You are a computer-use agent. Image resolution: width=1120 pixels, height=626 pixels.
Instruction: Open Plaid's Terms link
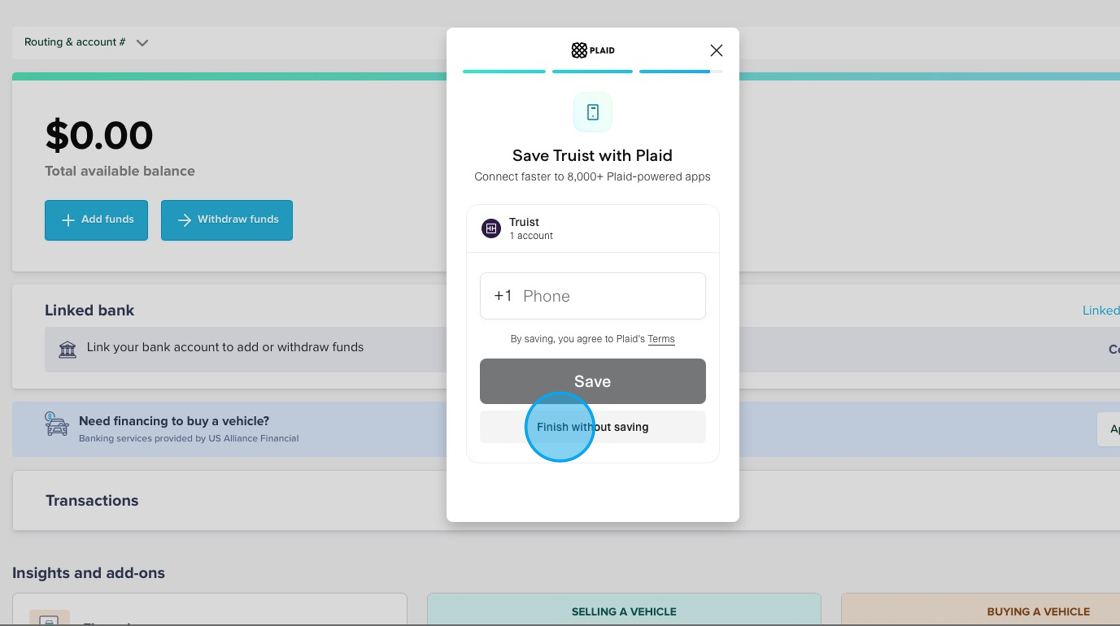(661, 339)
